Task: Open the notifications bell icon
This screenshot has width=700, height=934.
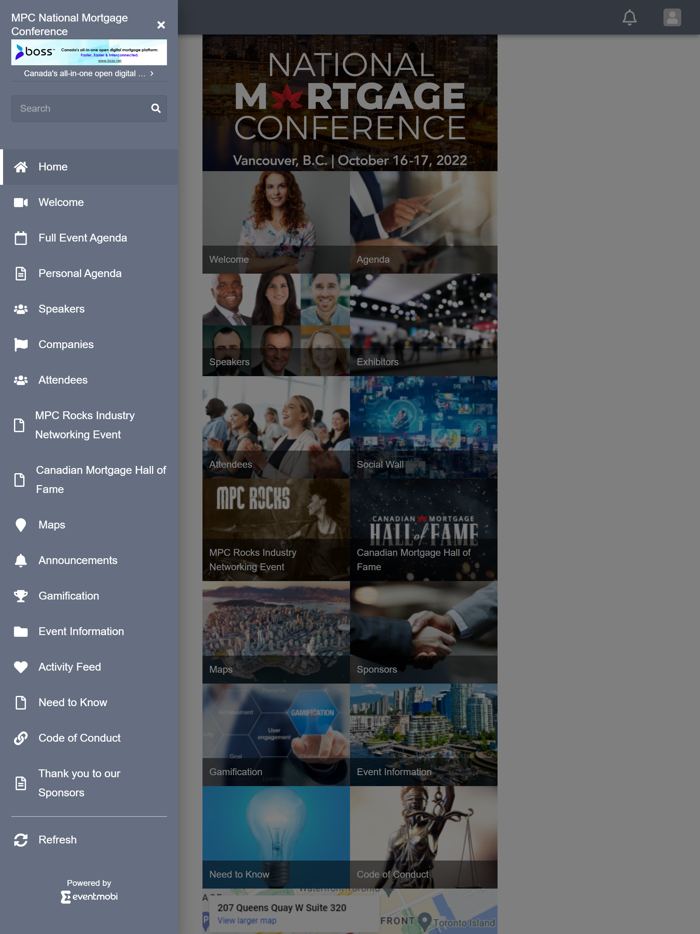Action: tap(629, 17)
